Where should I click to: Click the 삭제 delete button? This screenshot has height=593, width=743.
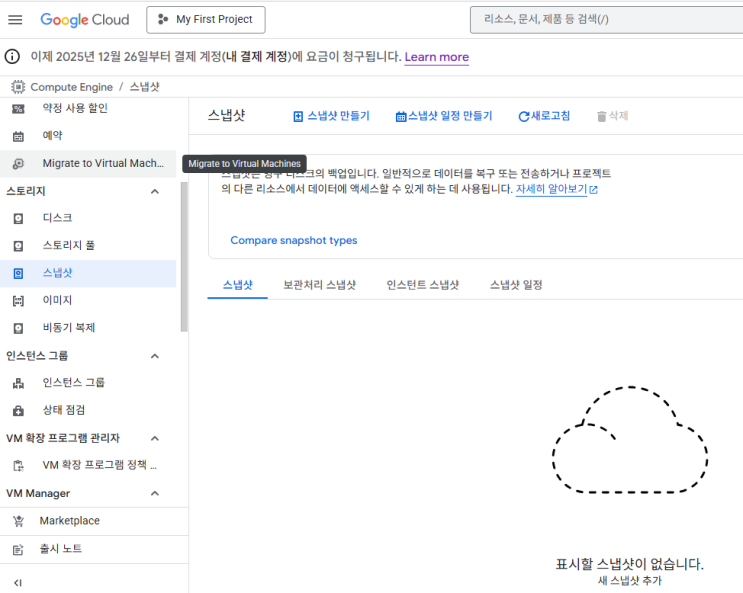(x=612, y=116)
